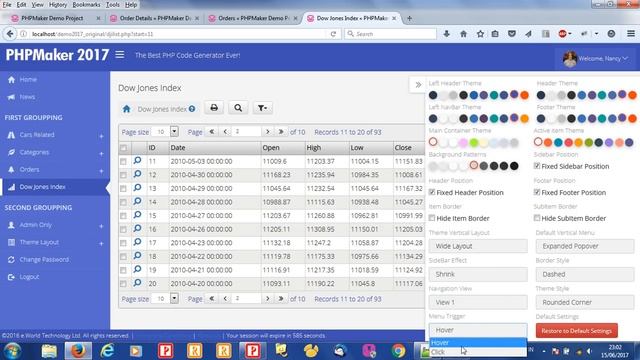This screenshot has height=360, width=640.
Task: Go to first page in top pager
Action: tap(212, 132)
